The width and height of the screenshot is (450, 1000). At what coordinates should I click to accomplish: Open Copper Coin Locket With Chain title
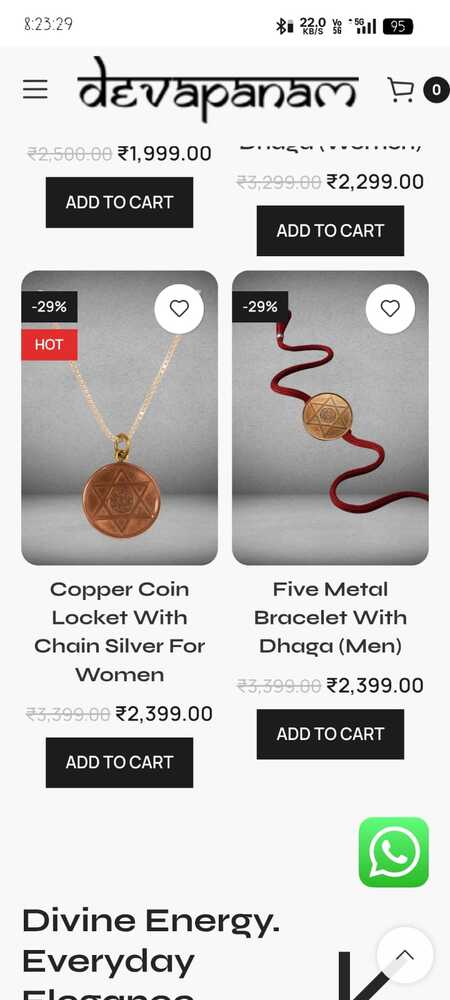[x=119, y=631]
